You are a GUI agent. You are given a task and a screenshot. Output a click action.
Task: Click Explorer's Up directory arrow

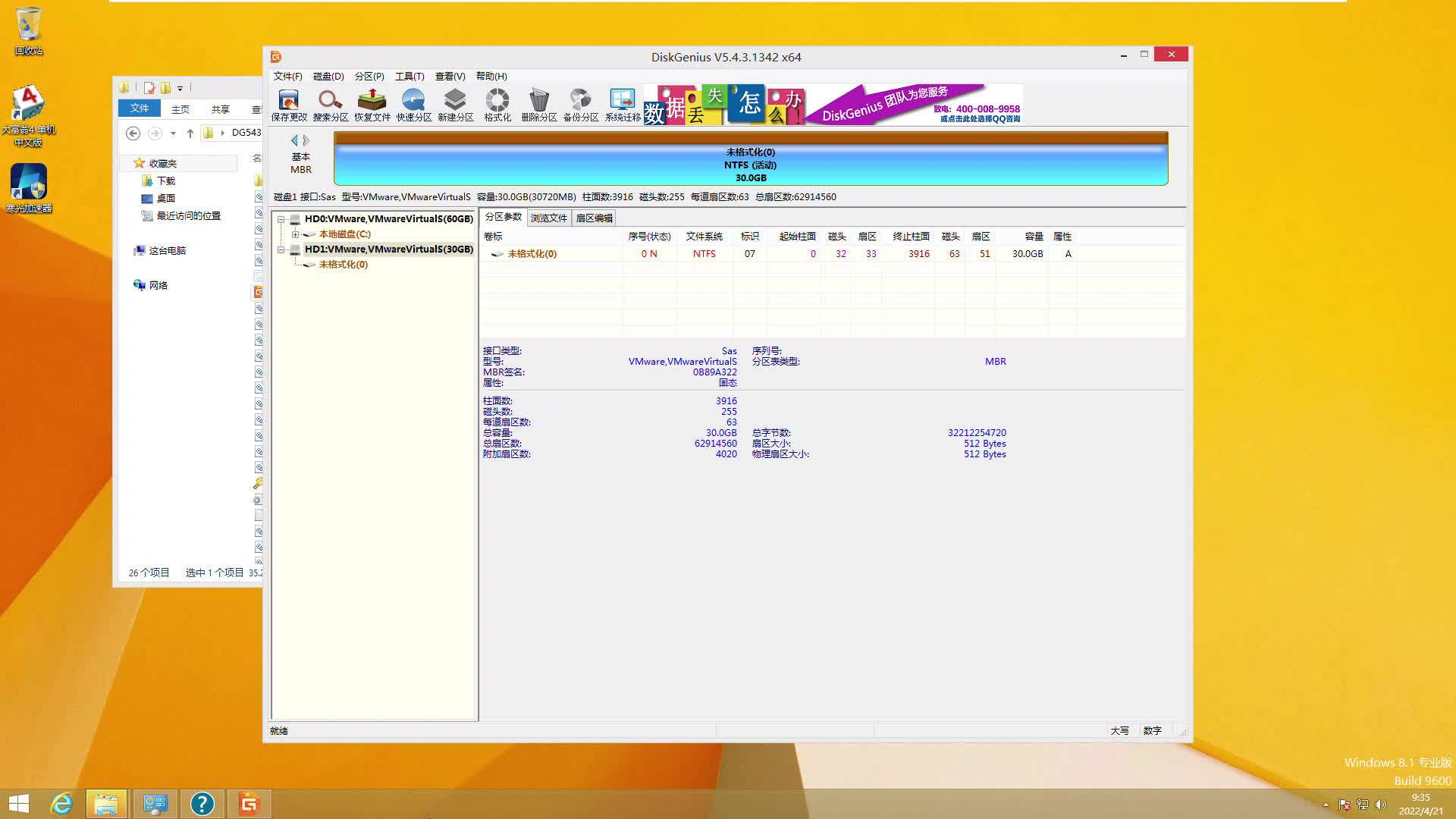[190, 133]
